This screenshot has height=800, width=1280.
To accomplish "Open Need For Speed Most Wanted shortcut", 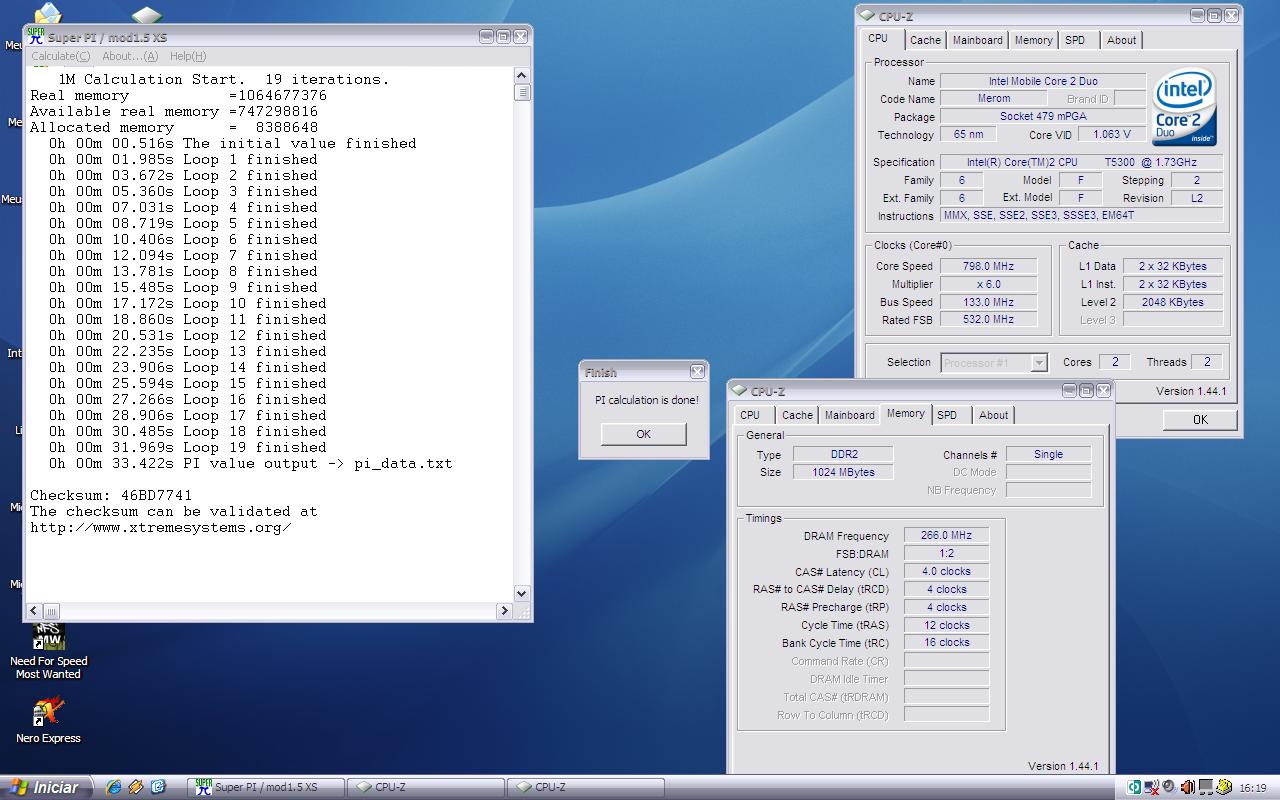I will point(49,650).
